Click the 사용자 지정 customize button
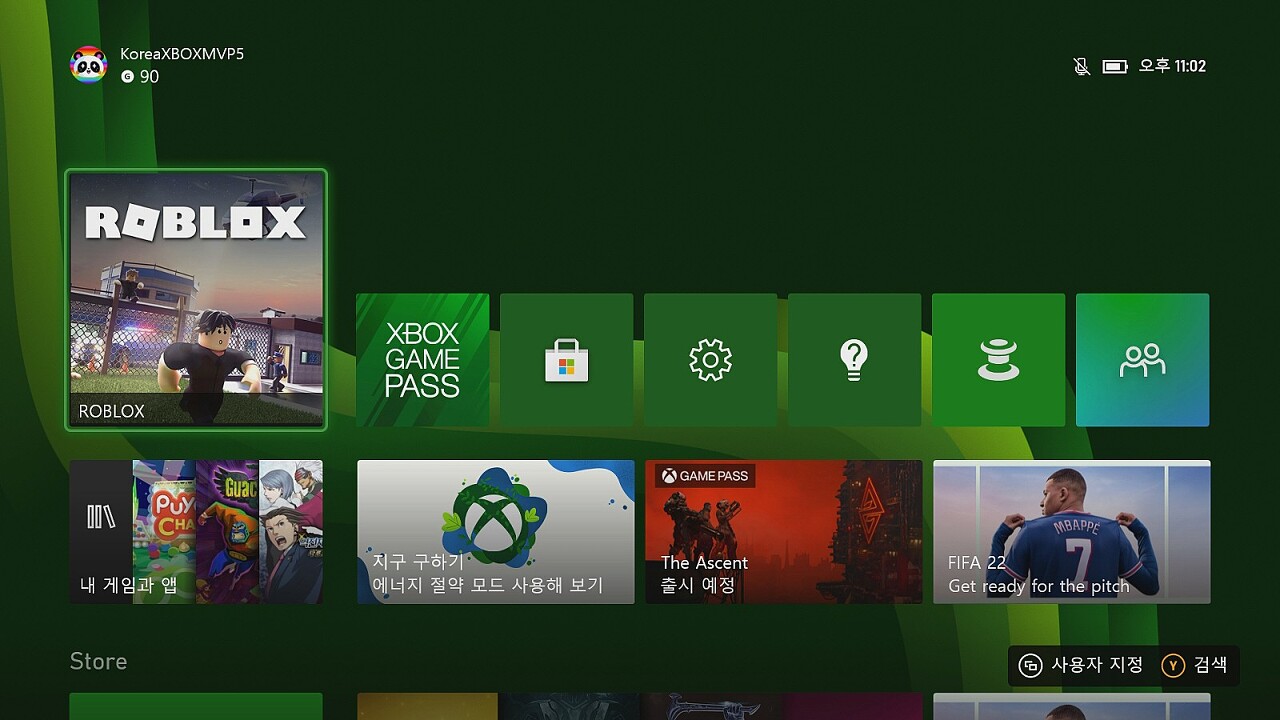 tap(1081, 665)
